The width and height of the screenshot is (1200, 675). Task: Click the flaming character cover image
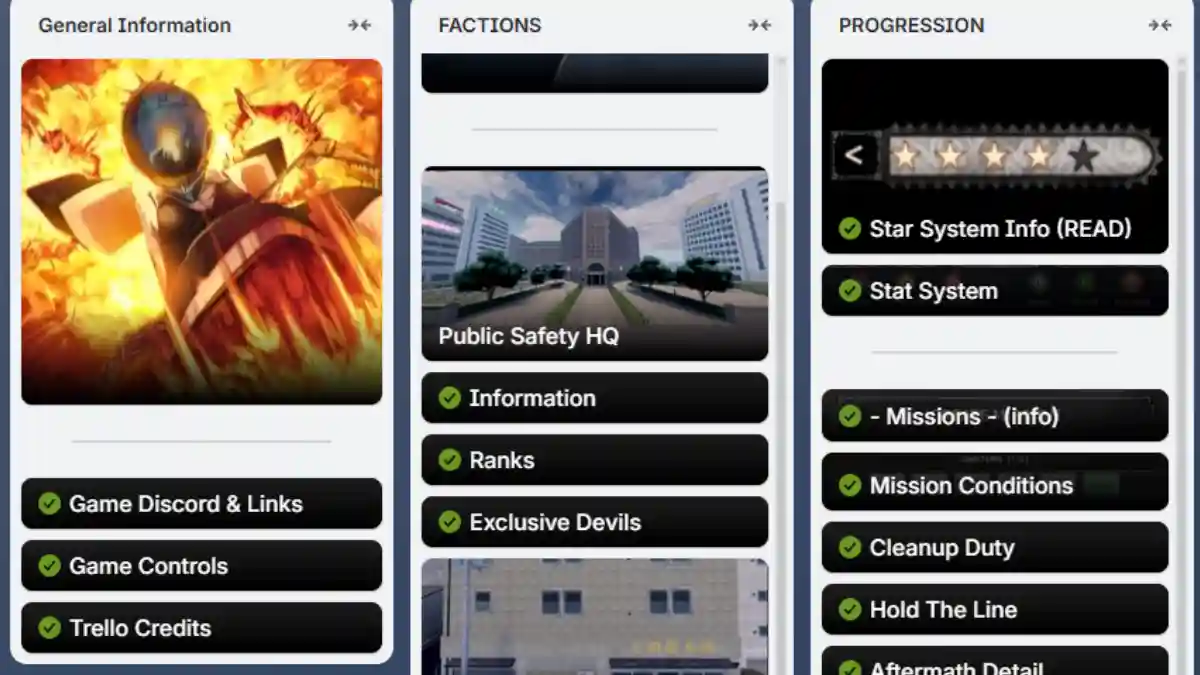201,231
